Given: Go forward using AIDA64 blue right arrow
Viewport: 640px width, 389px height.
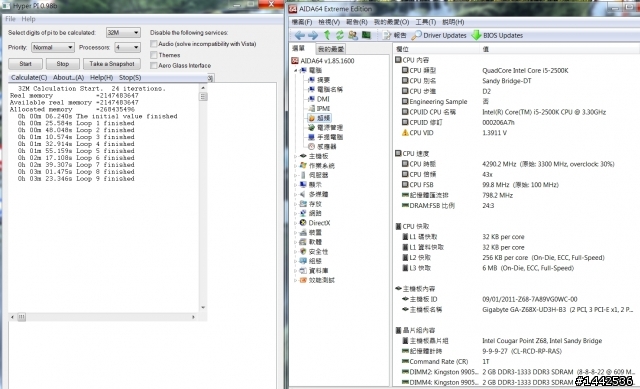Looking at the screenshot, I should point(313,36).
